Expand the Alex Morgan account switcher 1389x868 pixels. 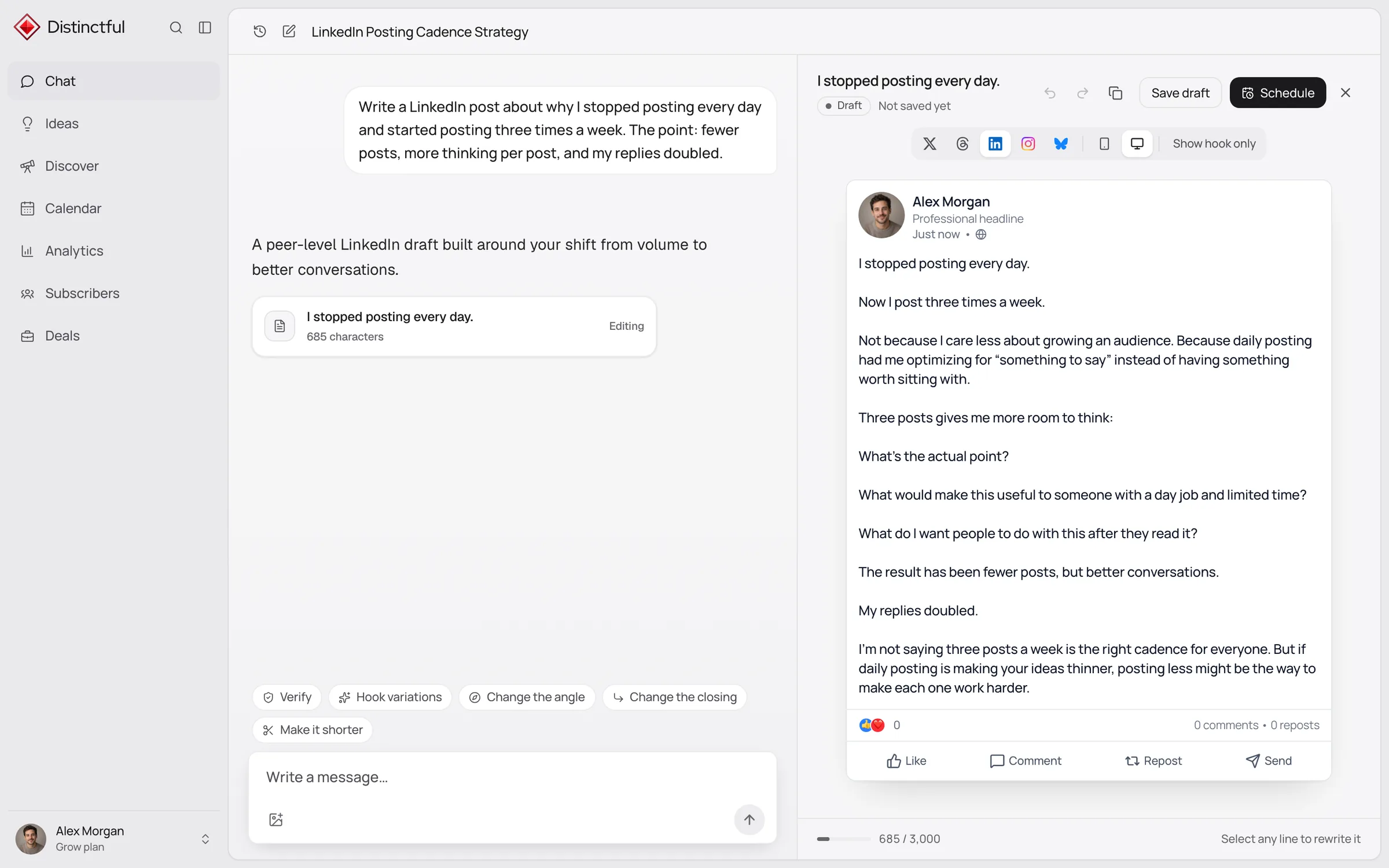tap(114, 838)
